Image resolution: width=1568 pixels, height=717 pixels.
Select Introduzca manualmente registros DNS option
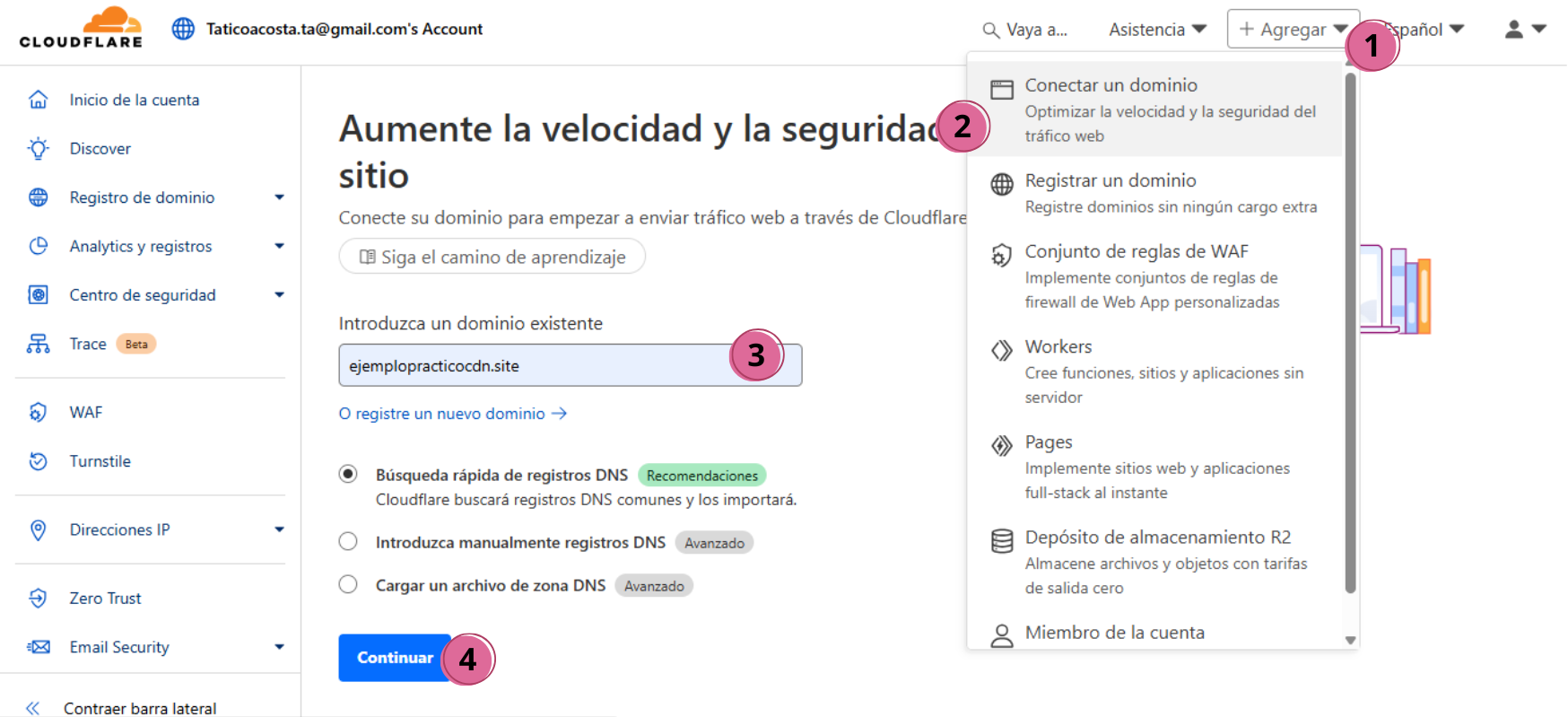coord(348,541)
